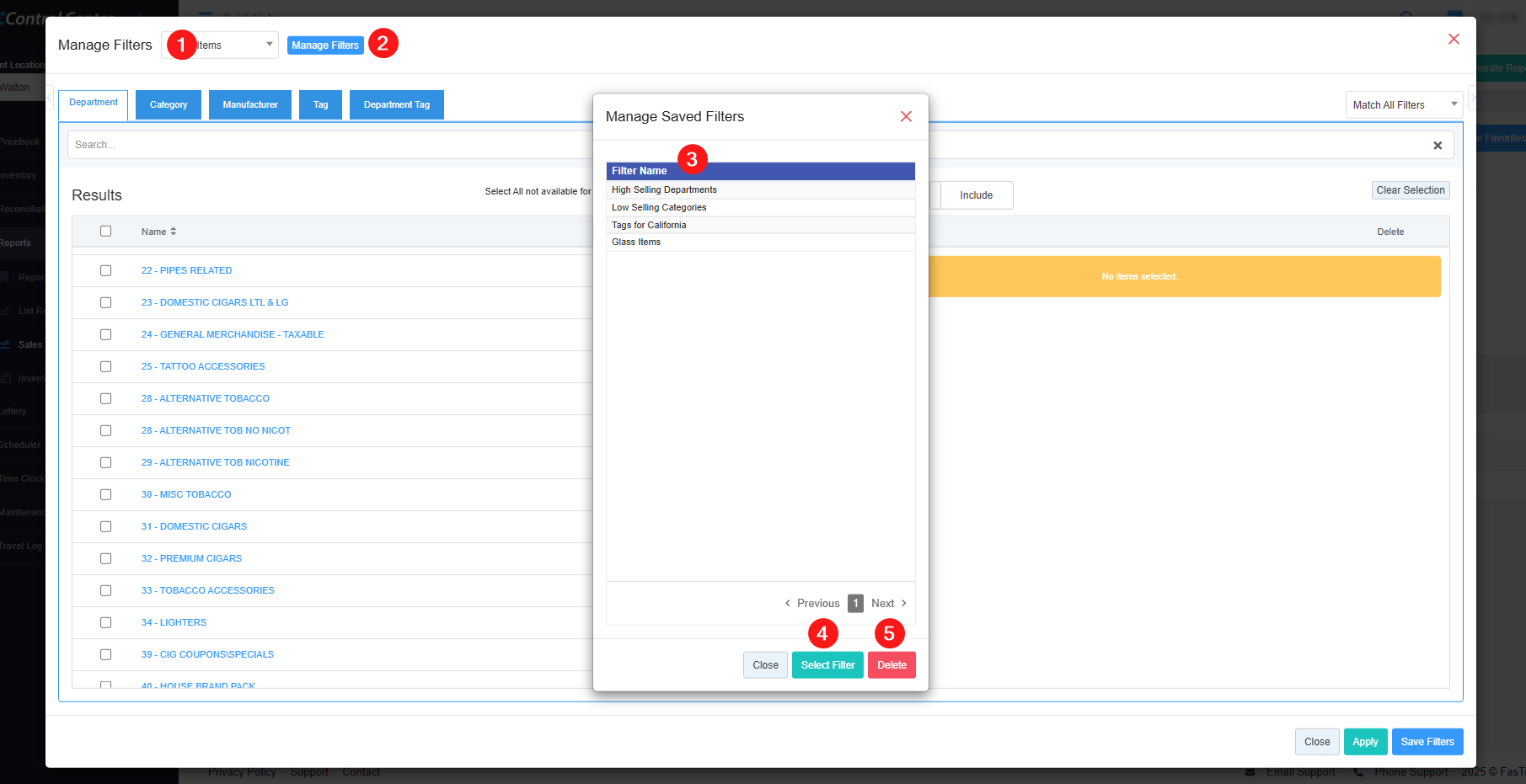Clear the search field with X icon
1526x784 pixels.
point(1438,146)
